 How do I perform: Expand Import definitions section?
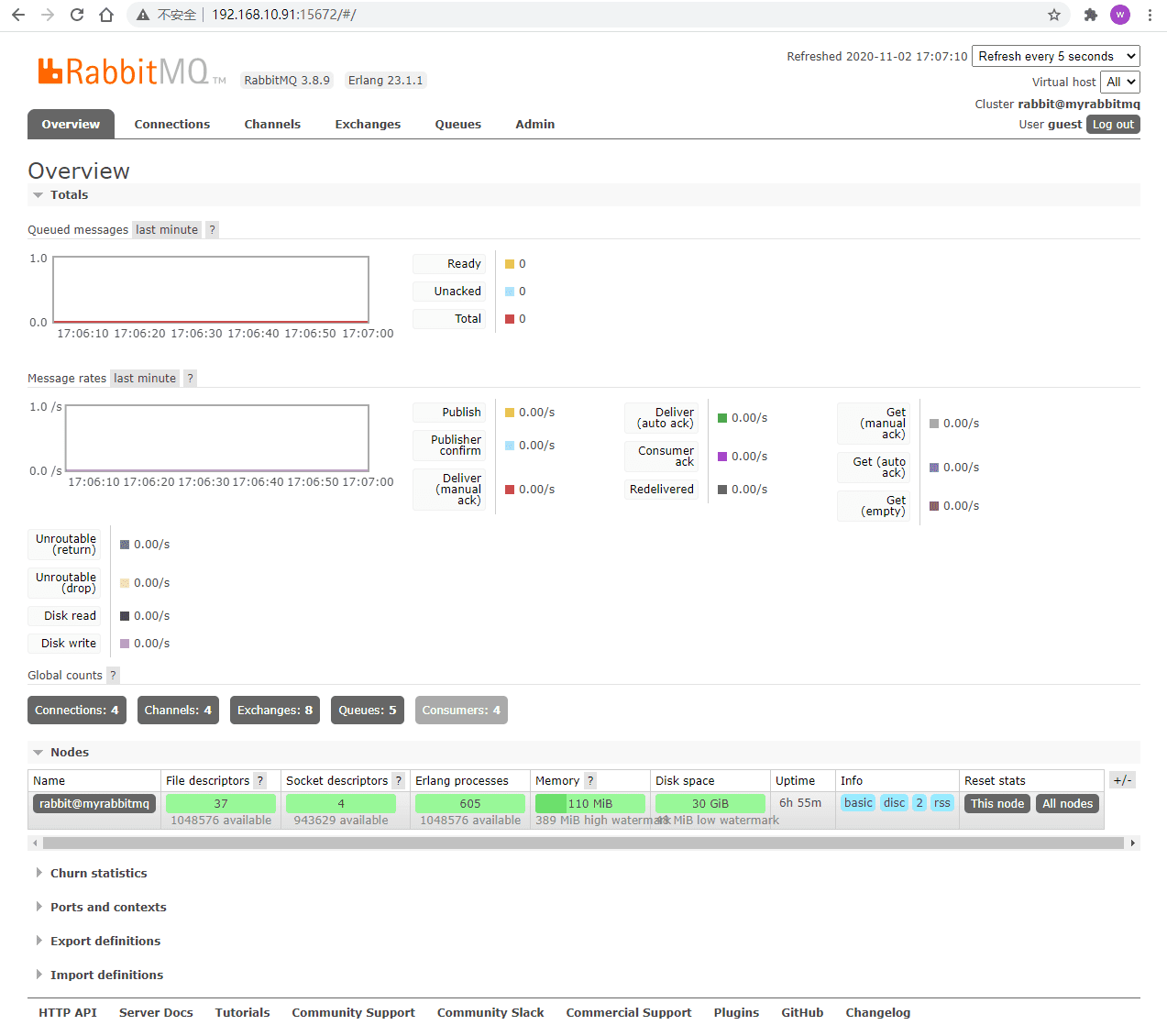coord(99,975)
